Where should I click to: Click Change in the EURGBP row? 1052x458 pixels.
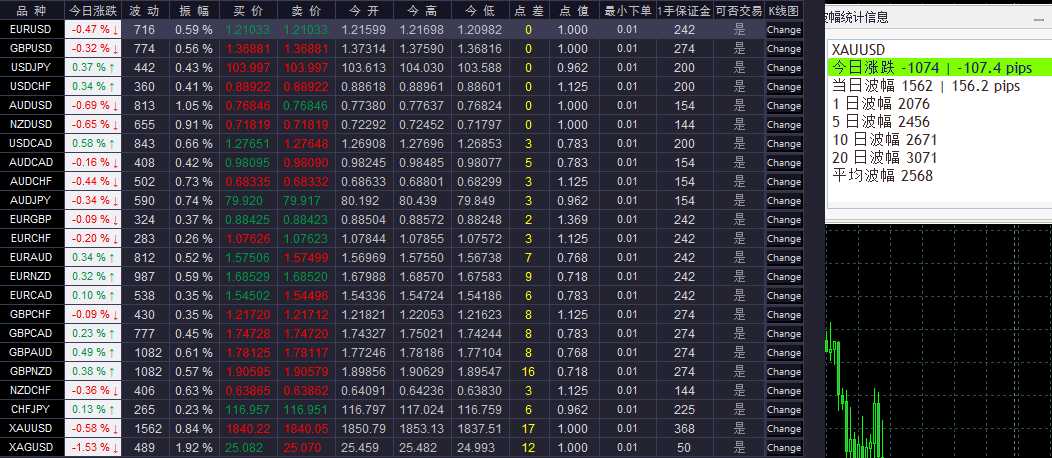(x=784, y=219)
